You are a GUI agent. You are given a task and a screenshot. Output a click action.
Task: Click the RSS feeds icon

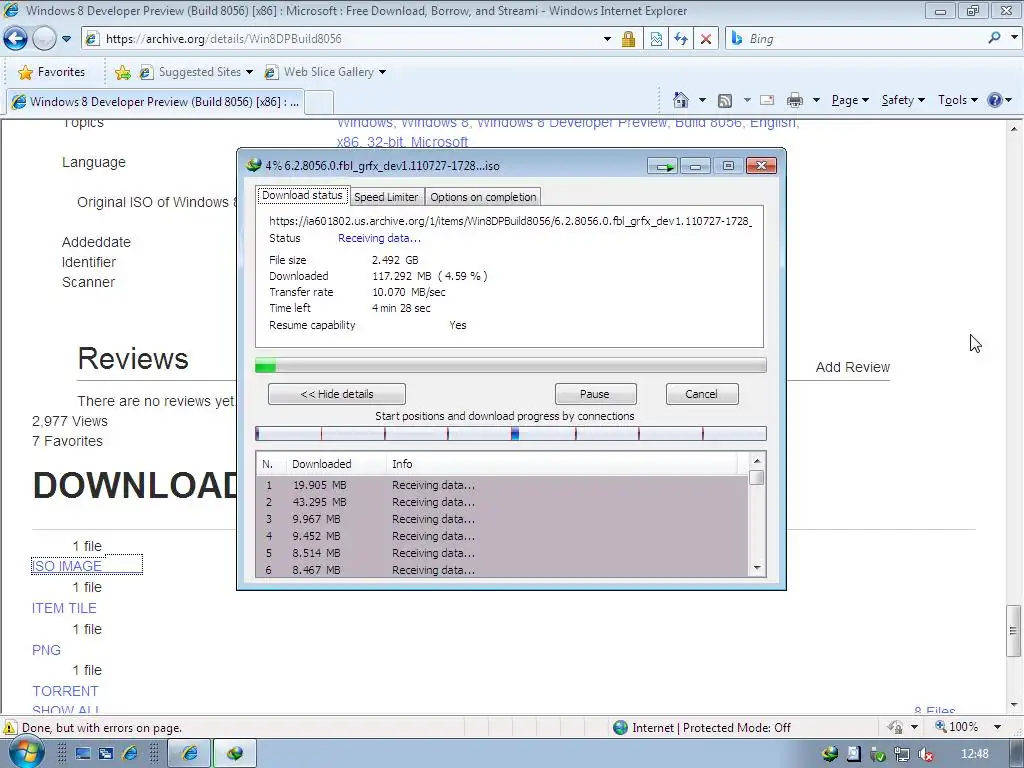pos(725,101)
